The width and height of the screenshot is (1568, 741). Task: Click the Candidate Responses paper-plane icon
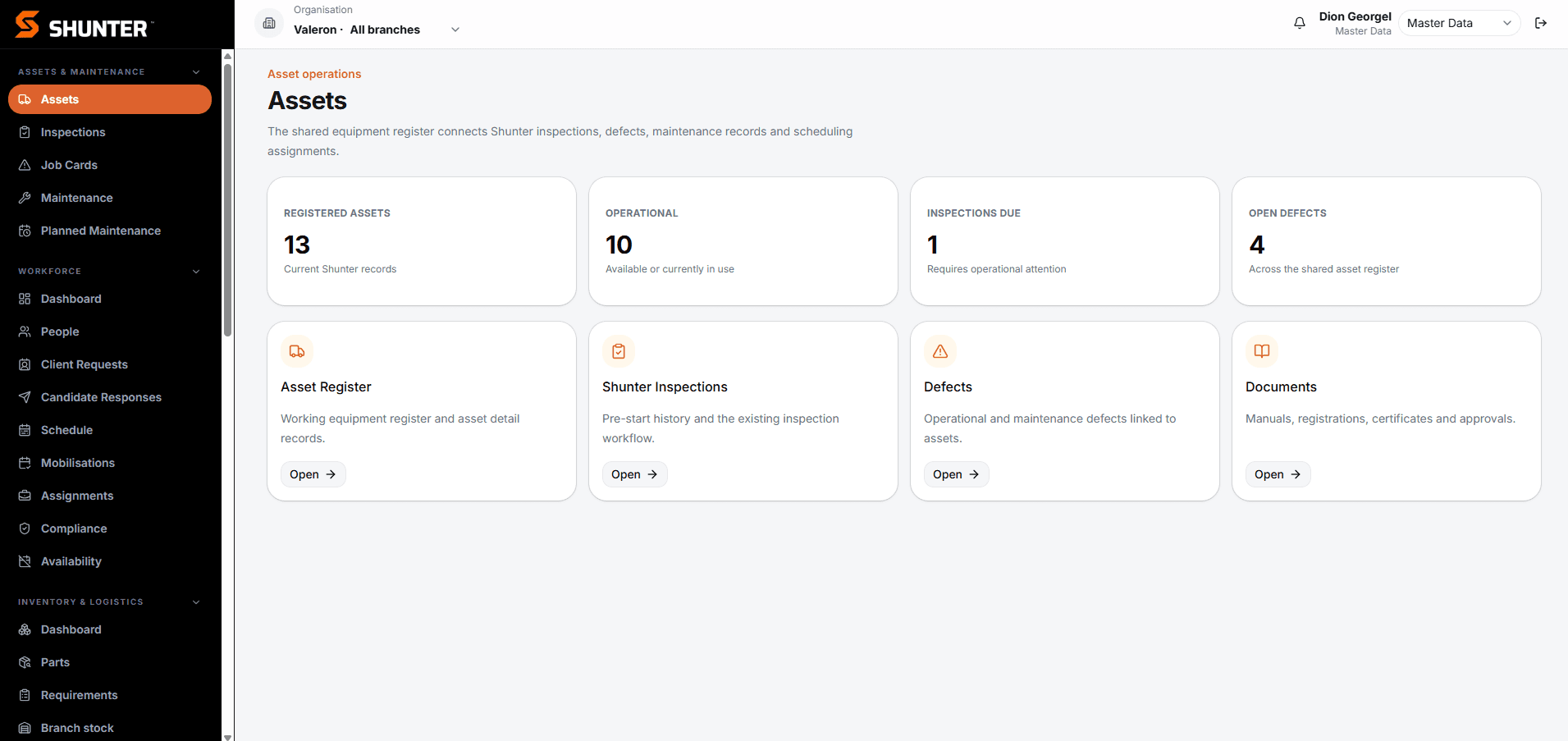click(25, 397)
